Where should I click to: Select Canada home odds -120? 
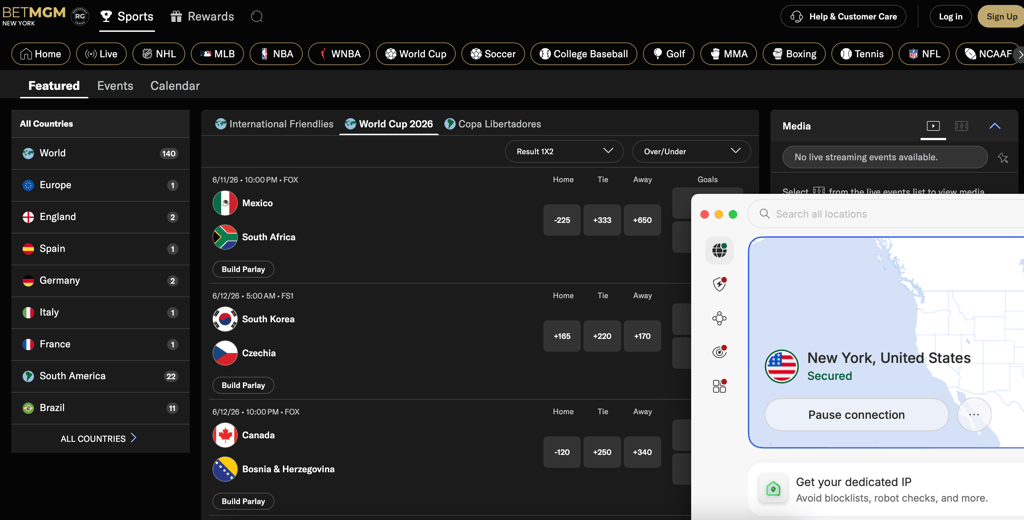pos(562,452)
